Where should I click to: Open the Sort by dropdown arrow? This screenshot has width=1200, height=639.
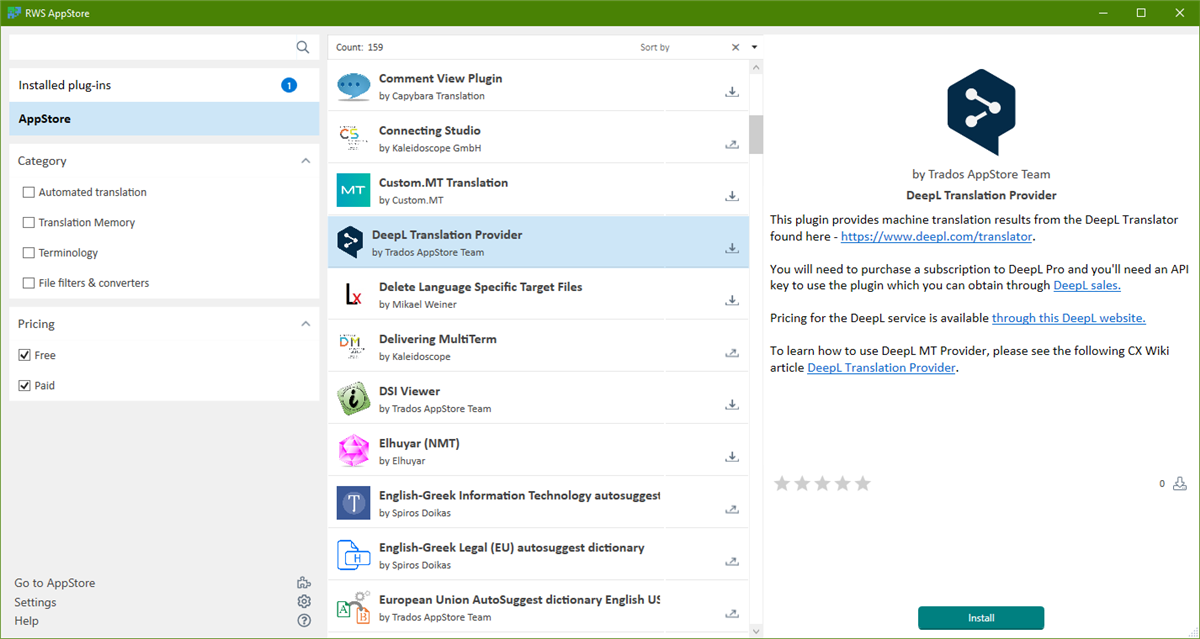(754, 46)
